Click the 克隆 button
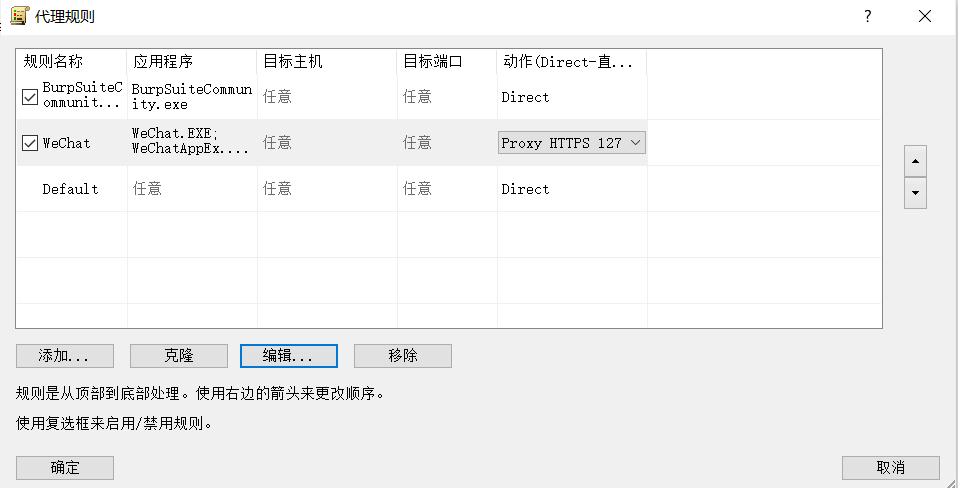Screen dimensions: 958x488 [178, 356]
